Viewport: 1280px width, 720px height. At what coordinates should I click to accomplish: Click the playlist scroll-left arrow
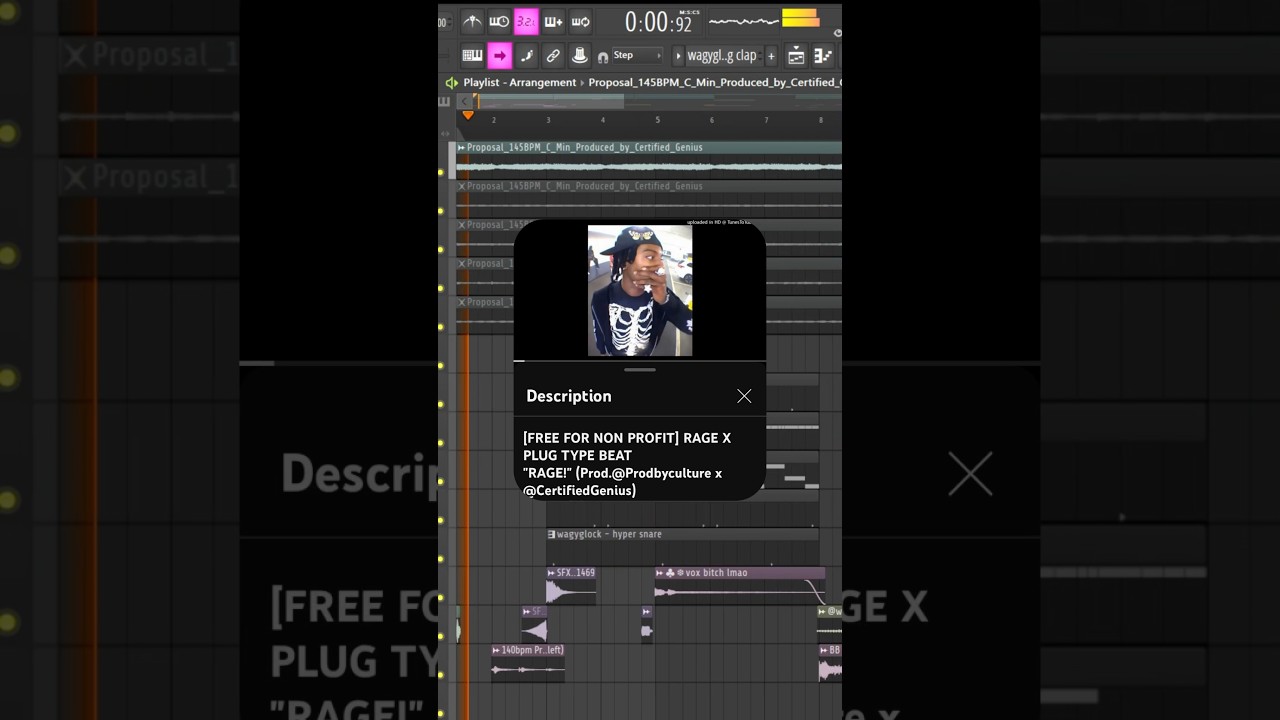(465, 101)
